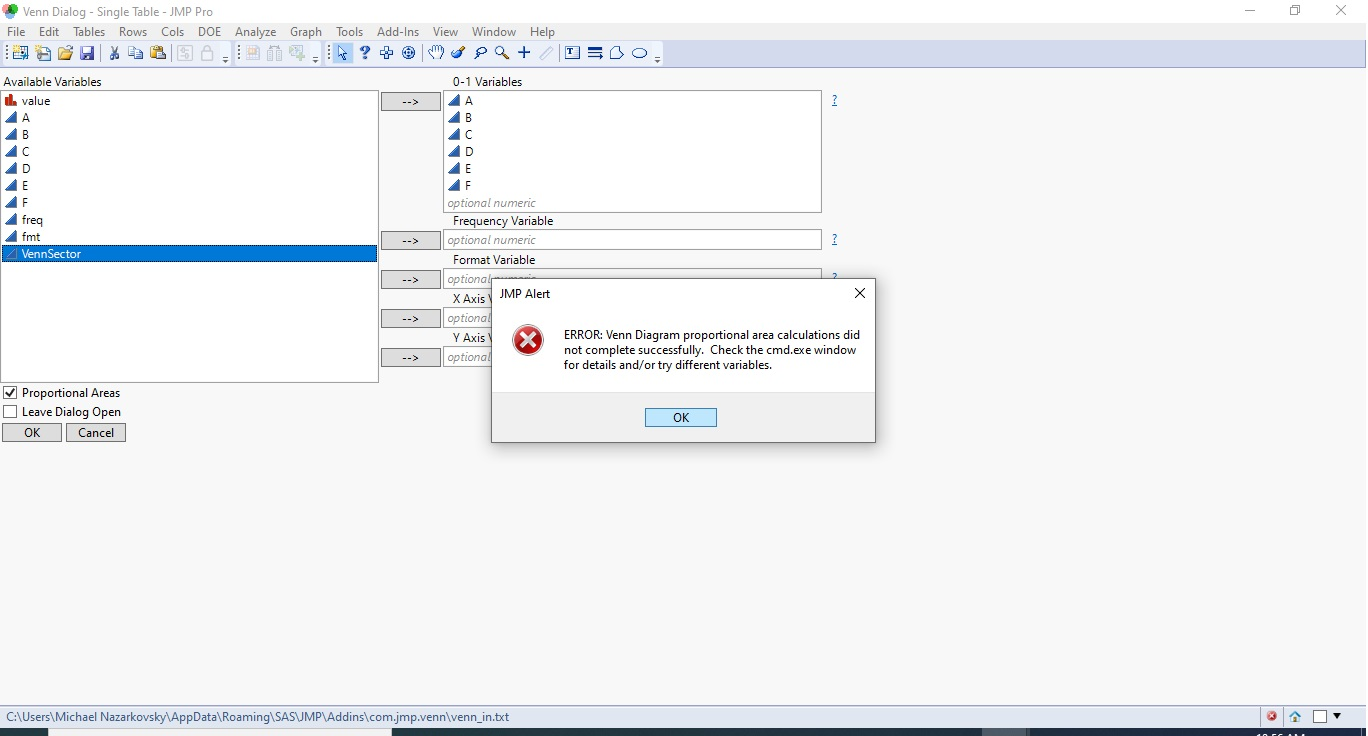1368x736 pixels.
Task: Expand the file toolbar overflow arrow
Action: click(225, 59)
